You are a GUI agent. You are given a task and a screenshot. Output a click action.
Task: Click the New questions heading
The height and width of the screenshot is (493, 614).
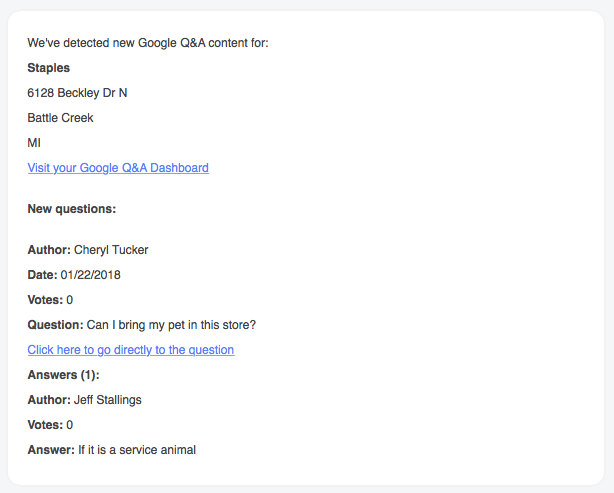[72, 209]
